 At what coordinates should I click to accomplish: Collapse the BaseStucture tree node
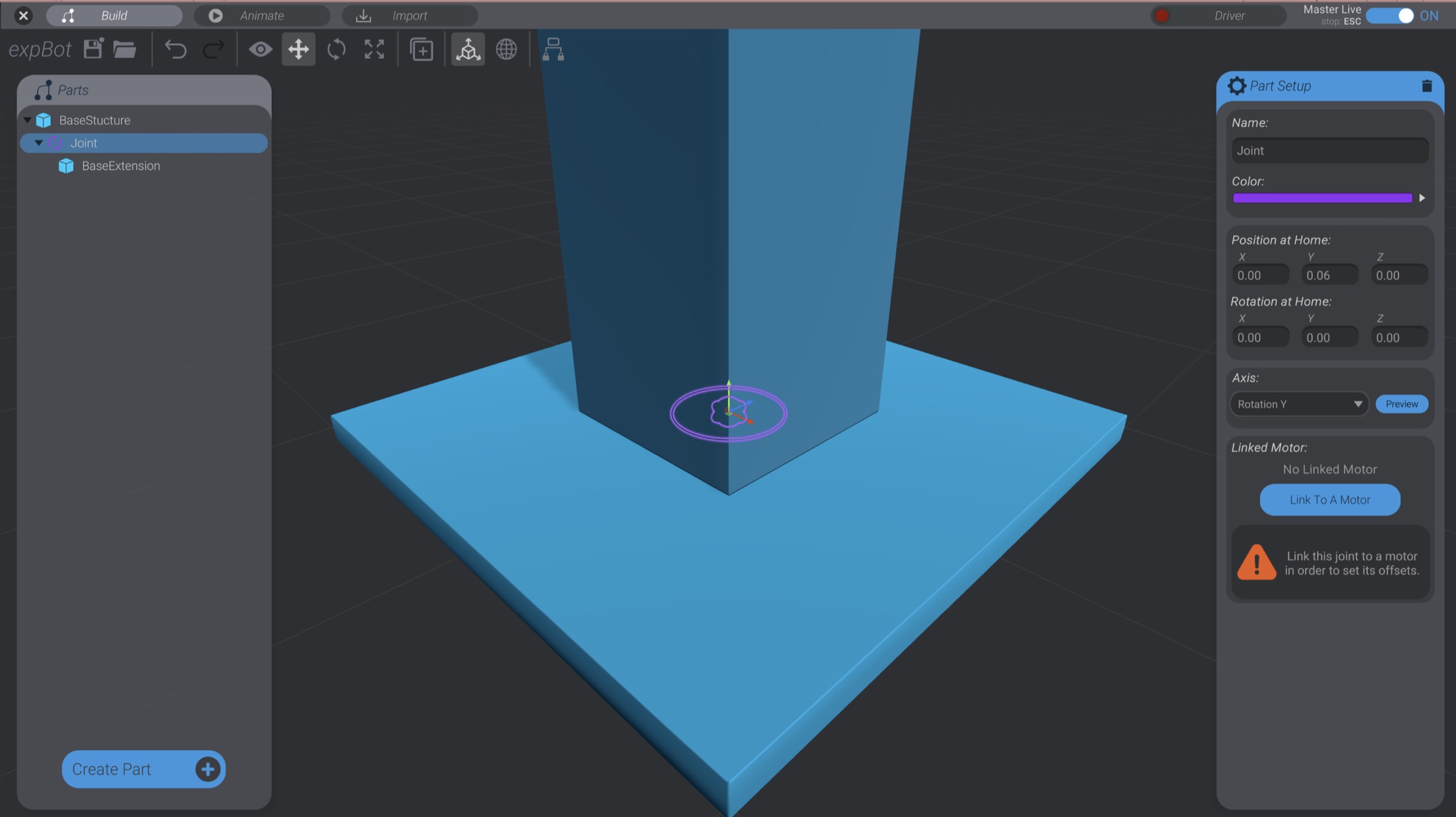point(27,120)
